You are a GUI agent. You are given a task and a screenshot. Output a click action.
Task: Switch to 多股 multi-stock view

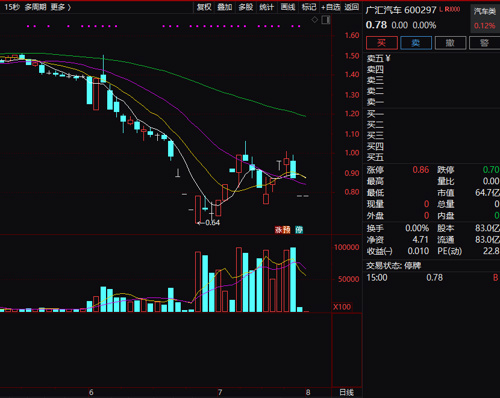(x=246, y=7)
